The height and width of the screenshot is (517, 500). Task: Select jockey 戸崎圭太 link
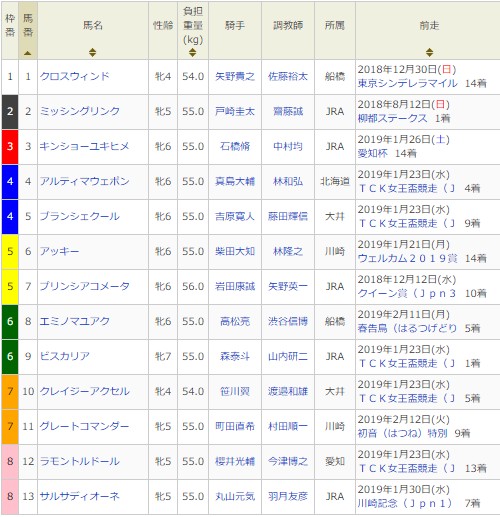(x=235, y=111)
